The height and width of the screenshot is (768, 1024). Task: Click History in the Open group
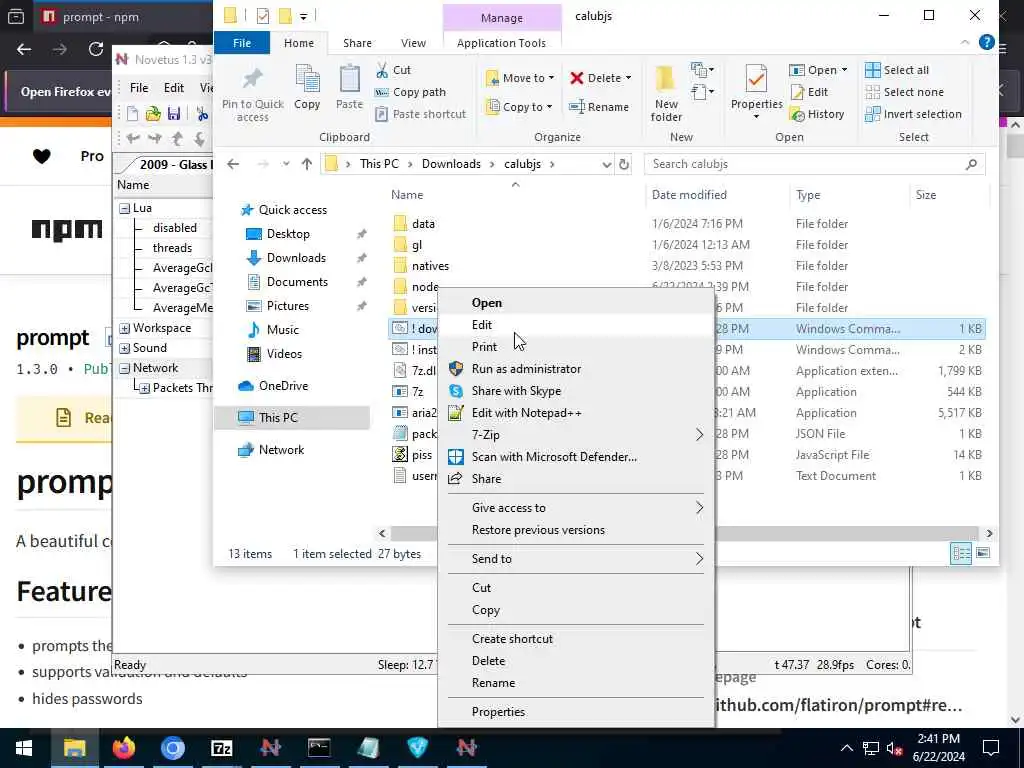(818, 114)
